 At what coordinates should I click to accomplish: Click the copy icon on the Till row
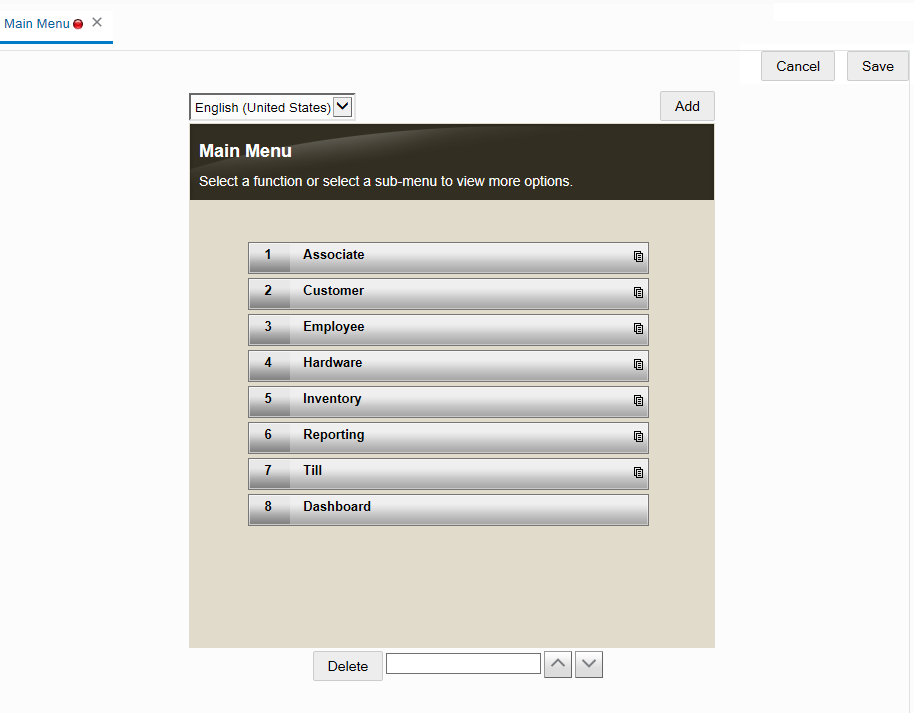638,473
